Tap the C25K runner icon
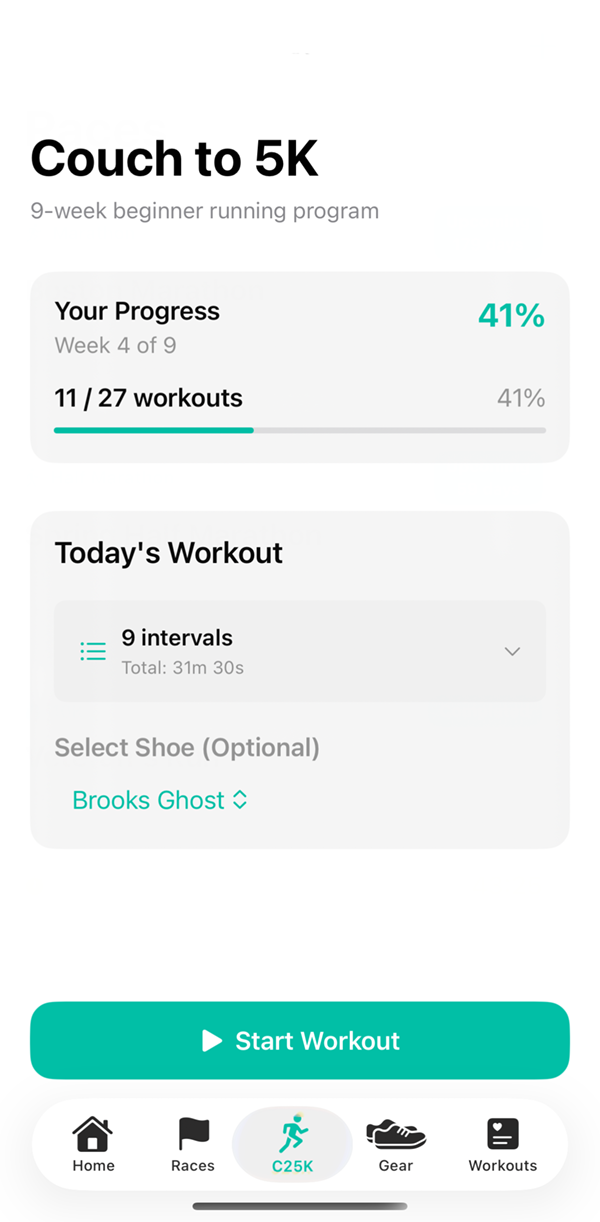Viewport: 600px width, 1222px height. (292, 1133)
